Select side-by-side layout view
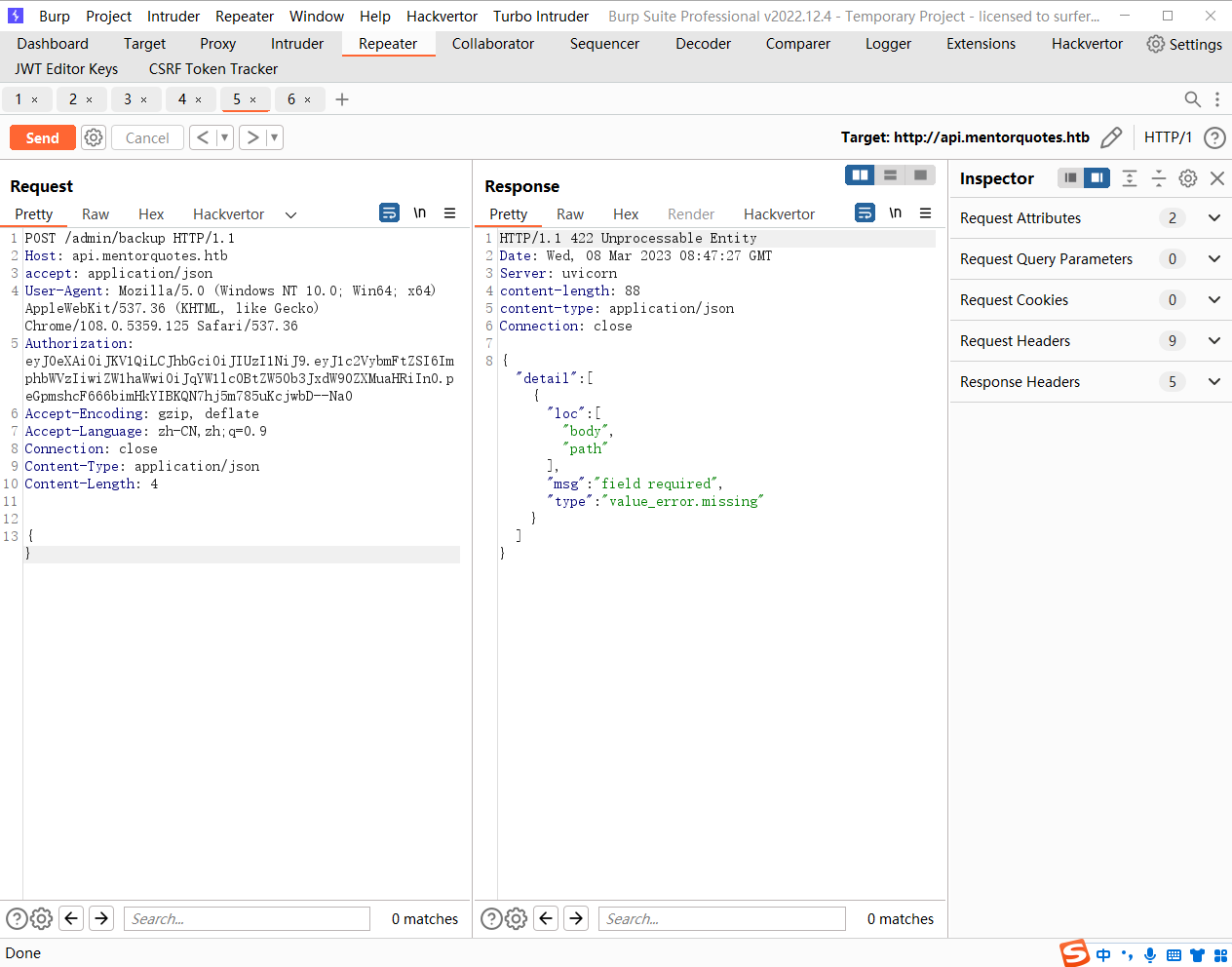This screenshot has height=967, width=1232. (860, 175)
